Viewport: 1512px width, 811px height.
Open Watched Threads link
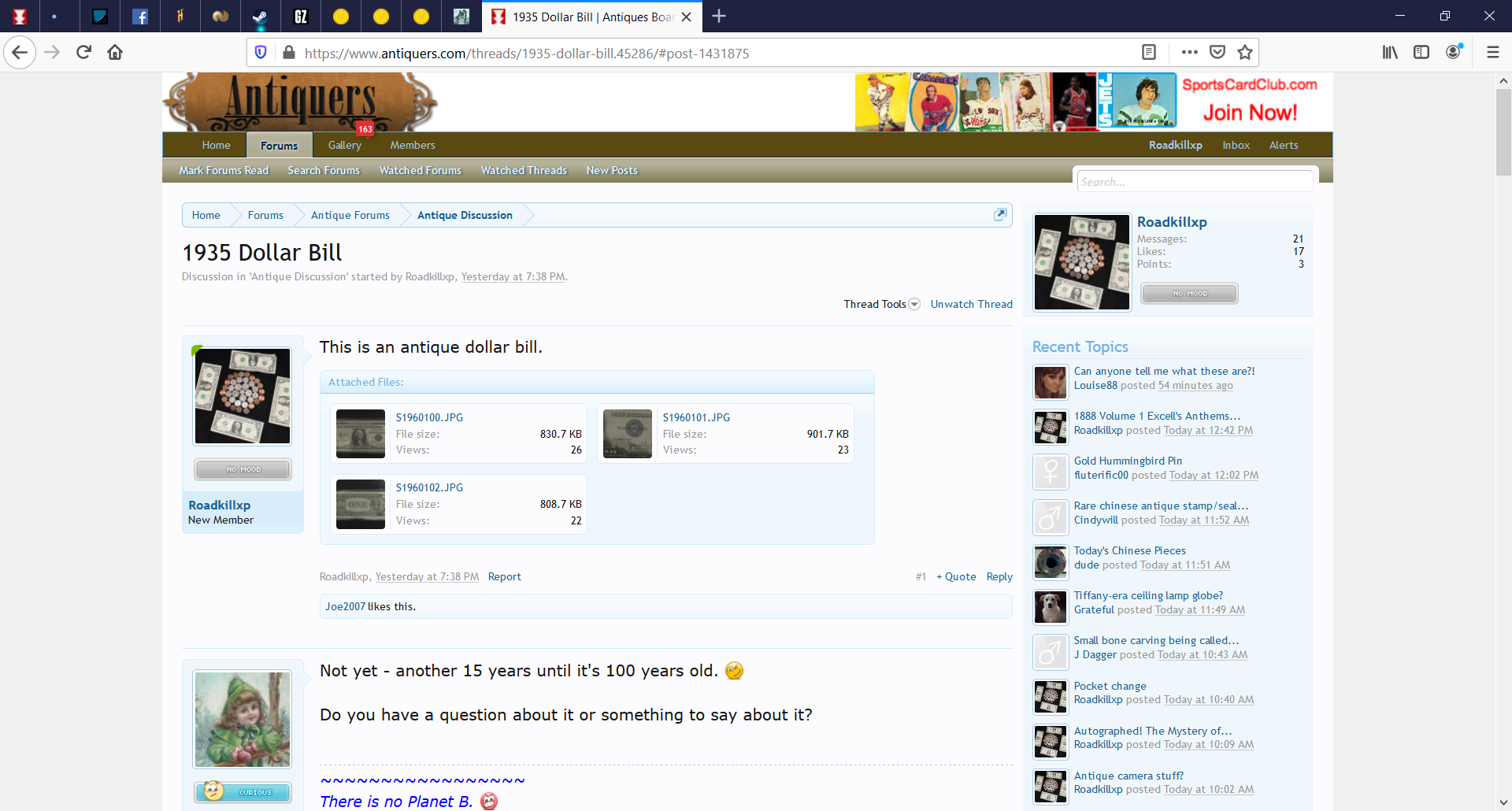(x=524, y=171)
